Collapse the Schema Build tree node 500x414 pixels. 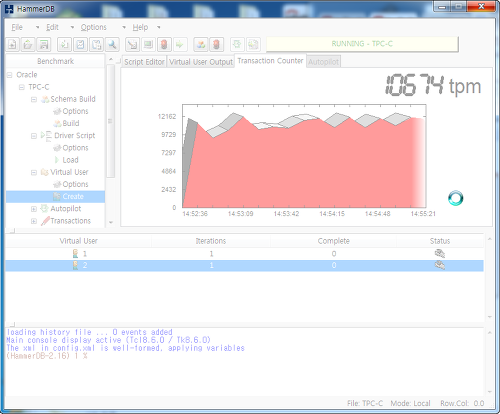pos(34,99)
